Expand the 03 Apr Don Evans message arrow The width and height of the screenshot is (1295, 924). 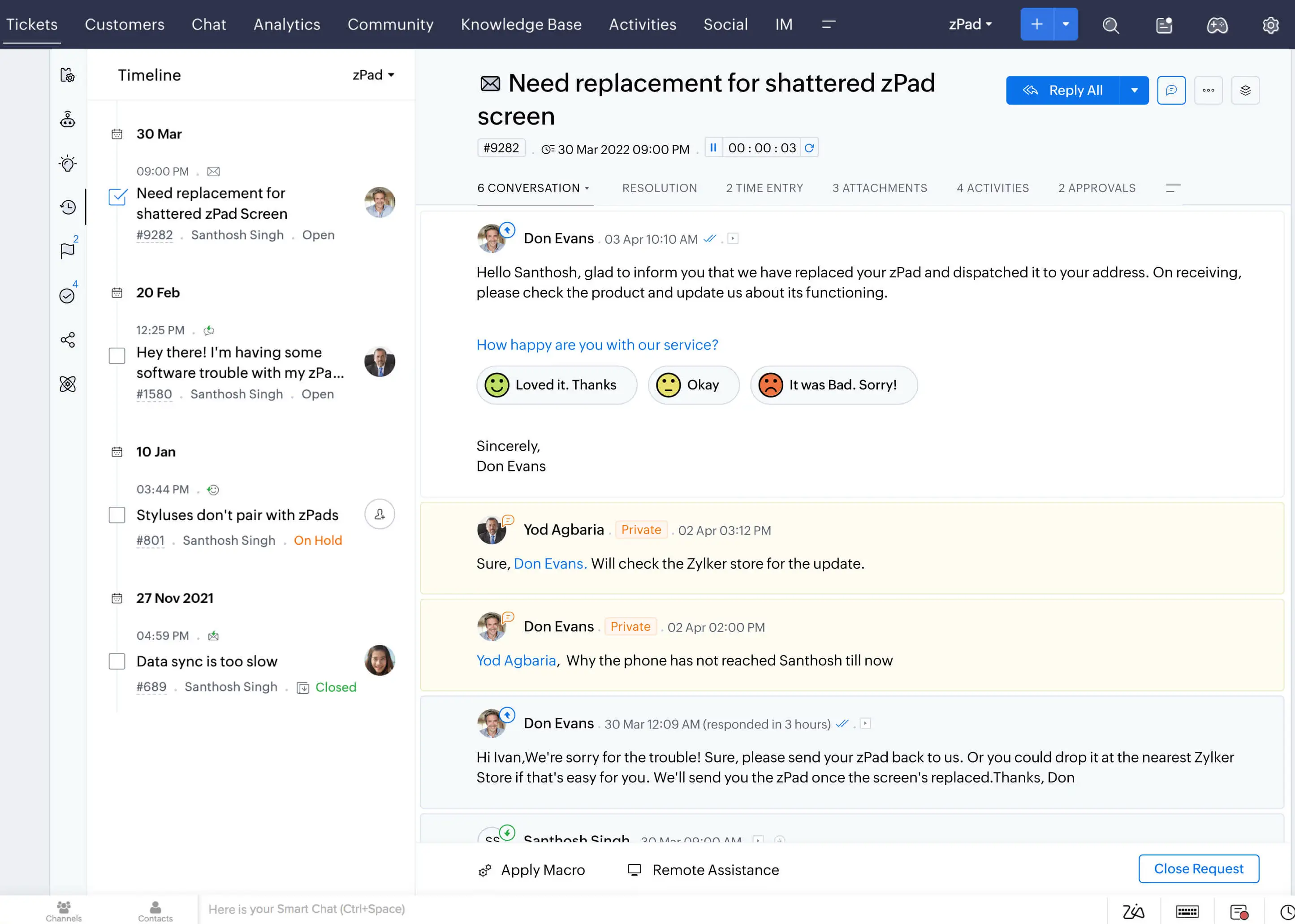pos(734,238)
